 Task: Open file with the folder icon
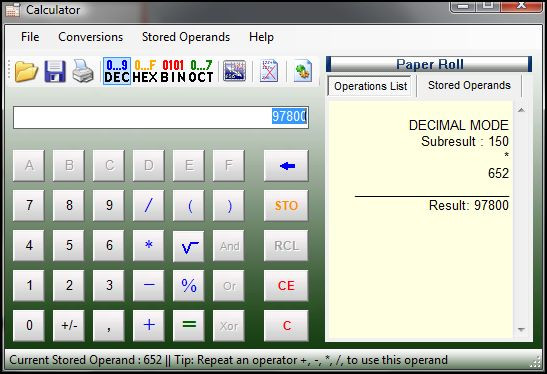coord(26,71)
